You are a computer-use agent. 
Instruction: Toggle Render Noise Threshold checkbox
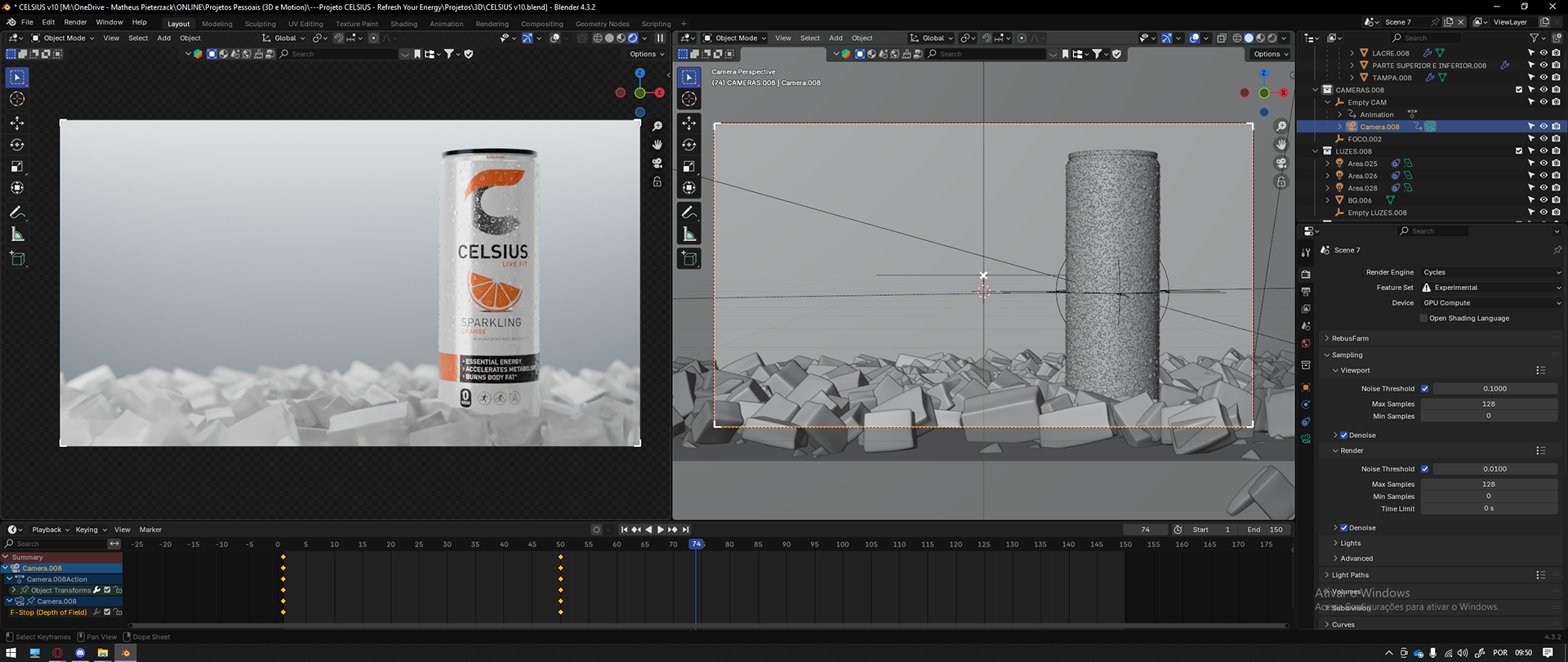[1425, 469]
